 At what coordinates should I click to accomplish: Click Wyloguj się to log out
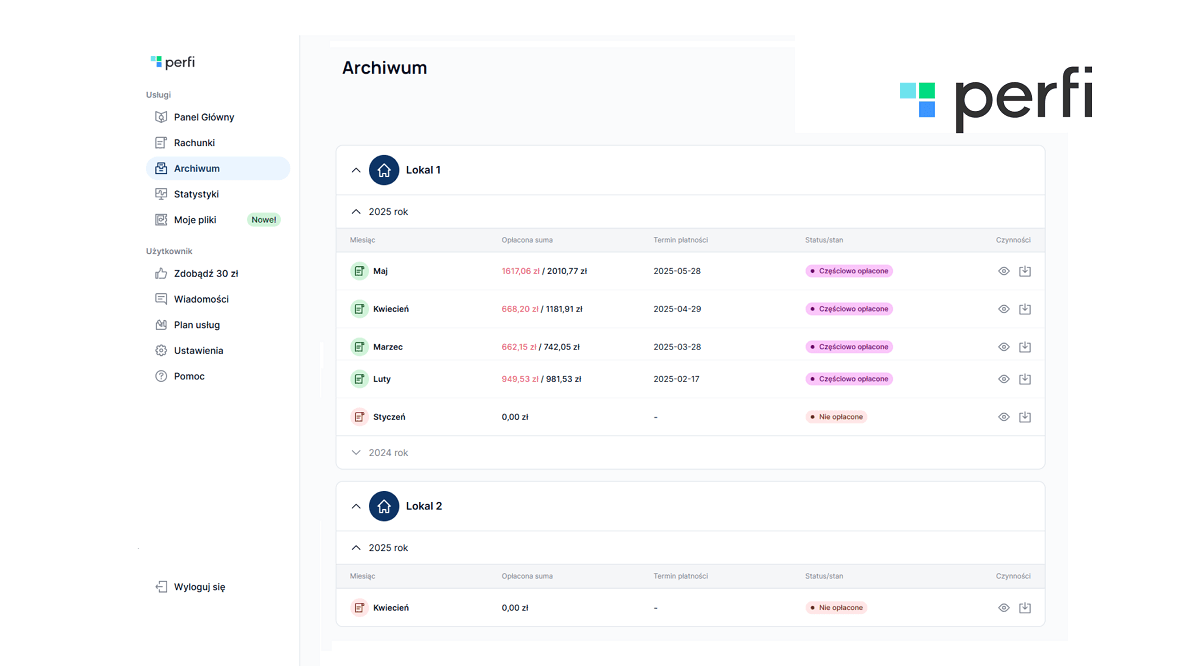pos(199,587)
